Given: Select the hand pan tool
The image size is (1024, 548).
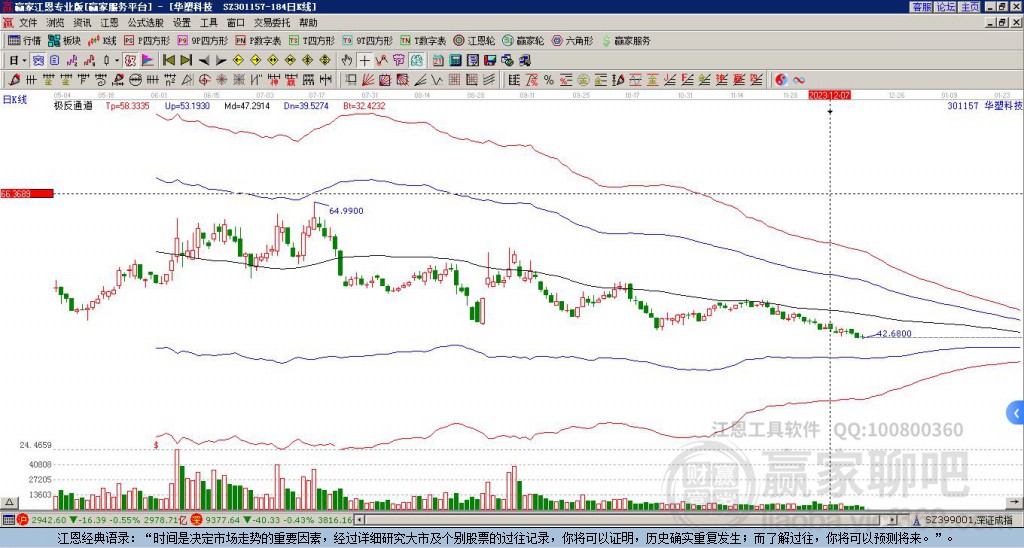Looking at the screenshot, I should 347,60.
